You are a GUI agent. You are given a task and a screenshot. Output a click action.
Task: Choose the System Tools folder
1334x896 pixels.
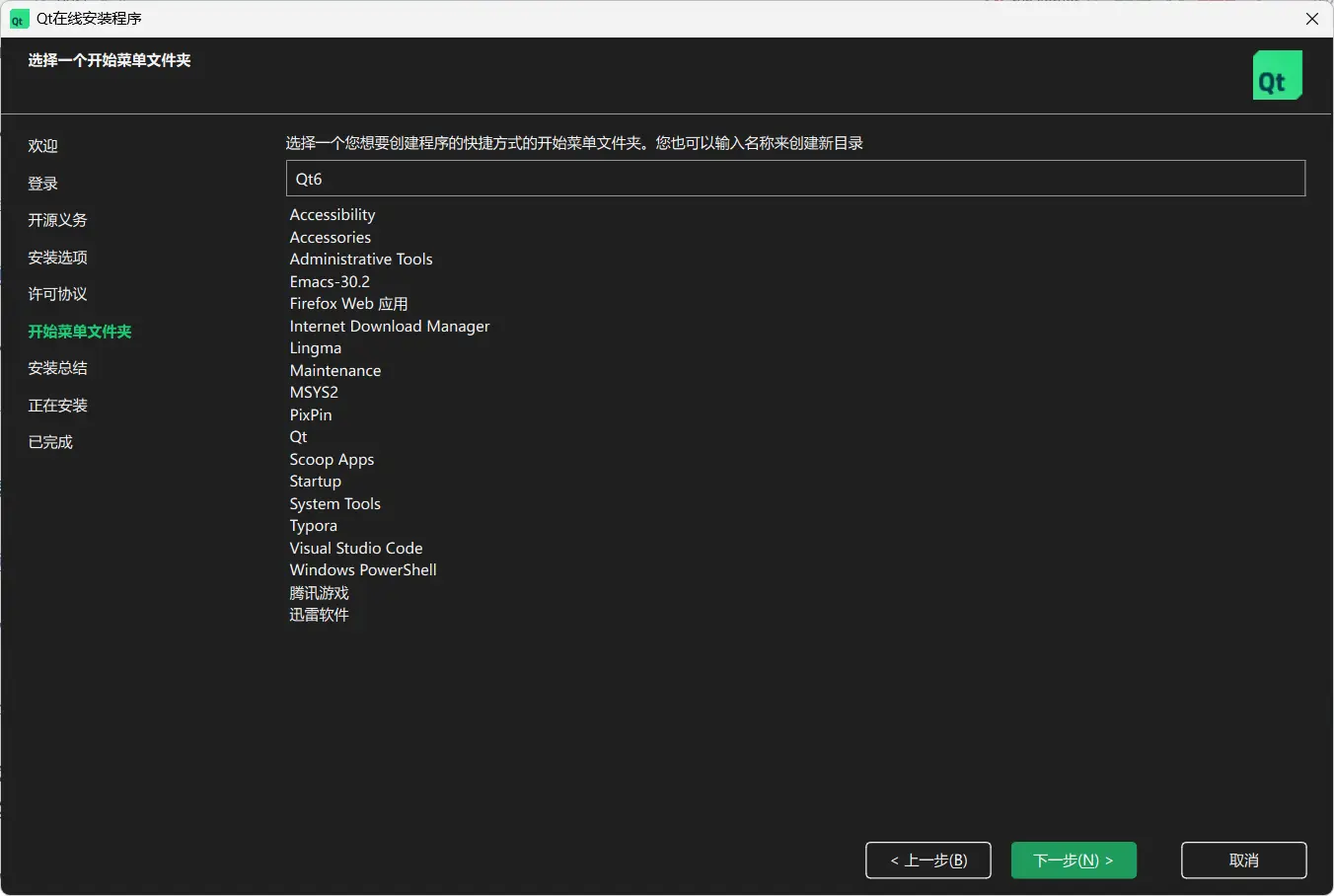[x=334, y=504]
